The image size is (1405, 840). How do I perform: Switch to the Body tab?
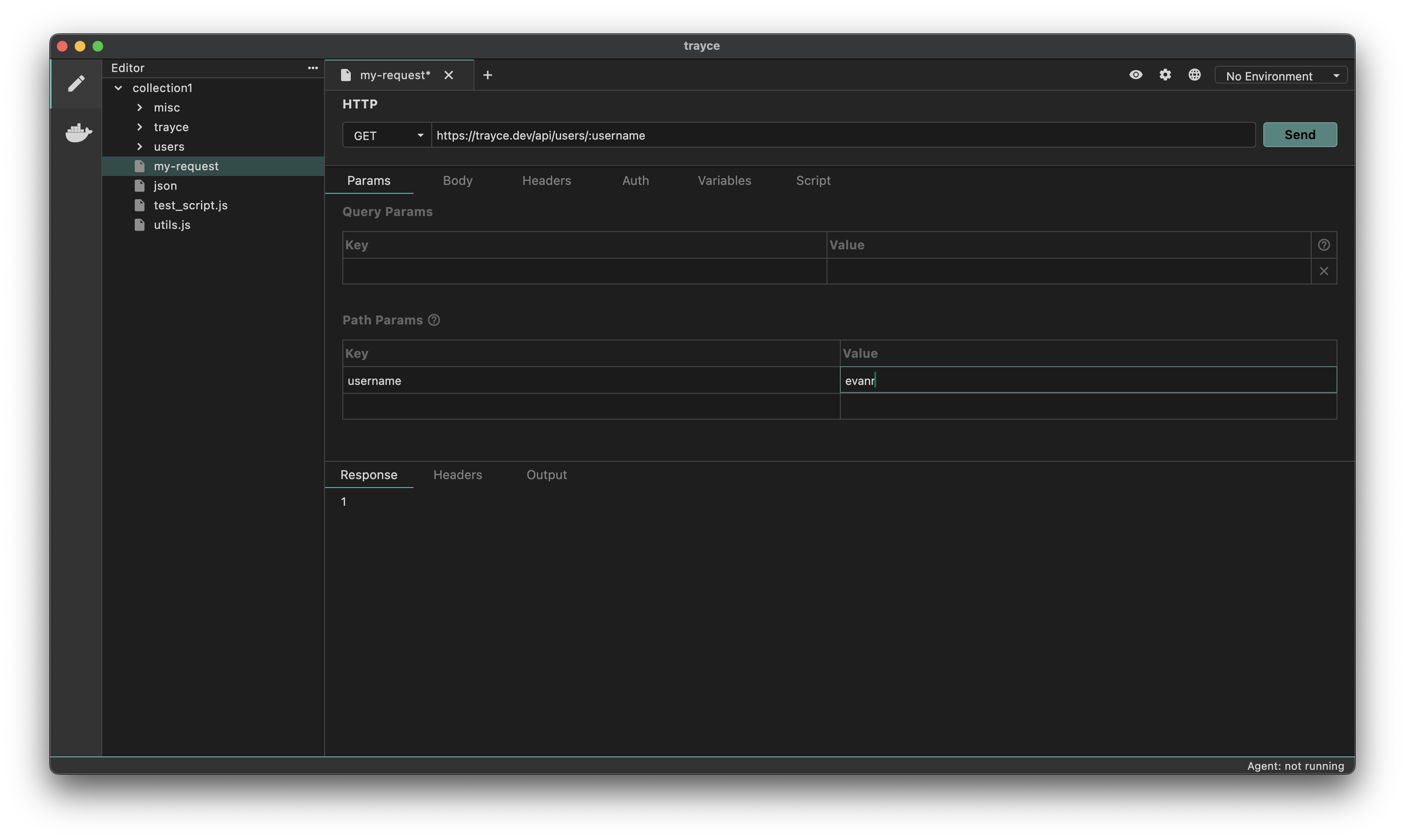(458, 180)
